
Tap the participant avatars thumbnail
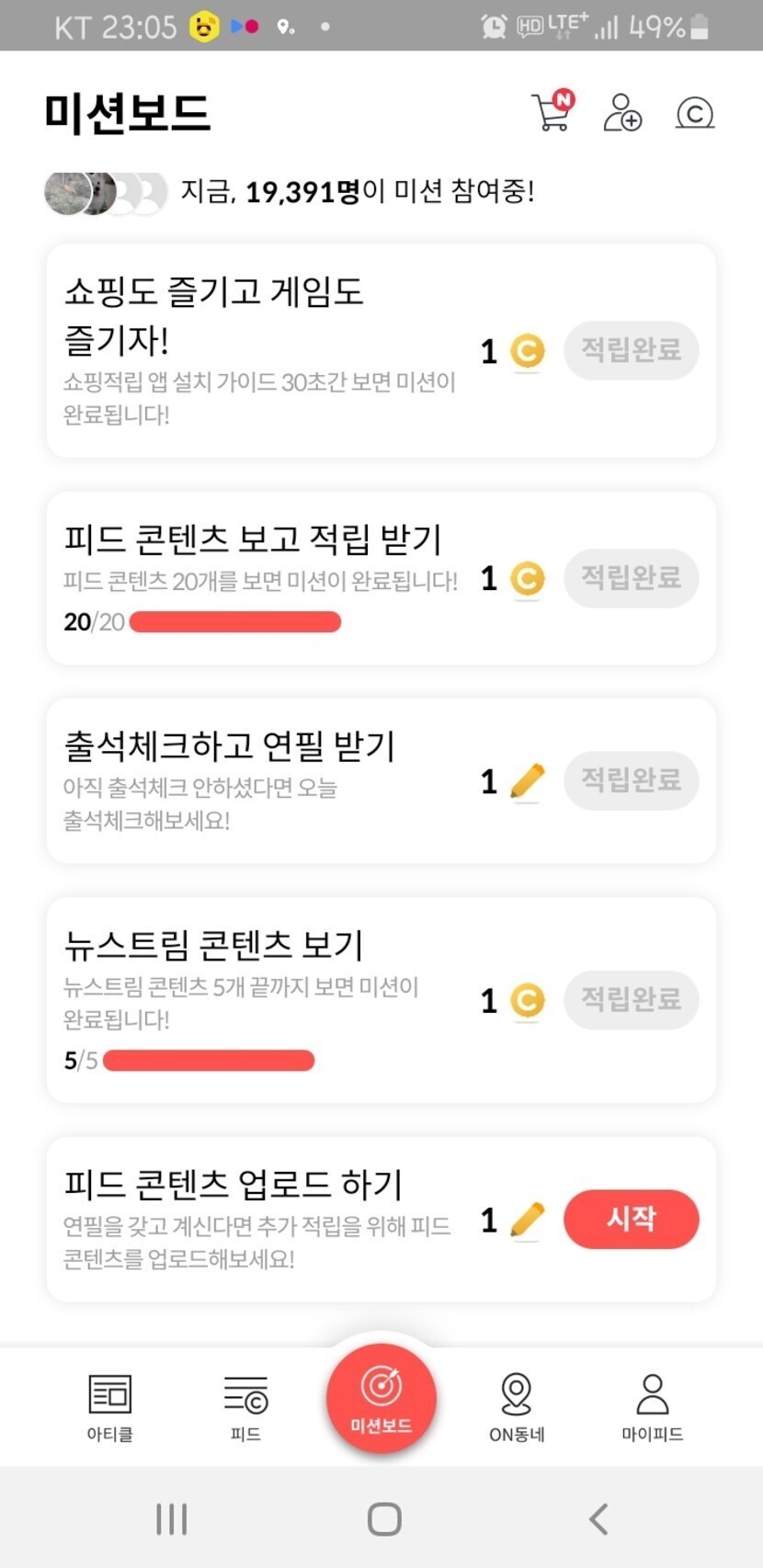[105, 193]
